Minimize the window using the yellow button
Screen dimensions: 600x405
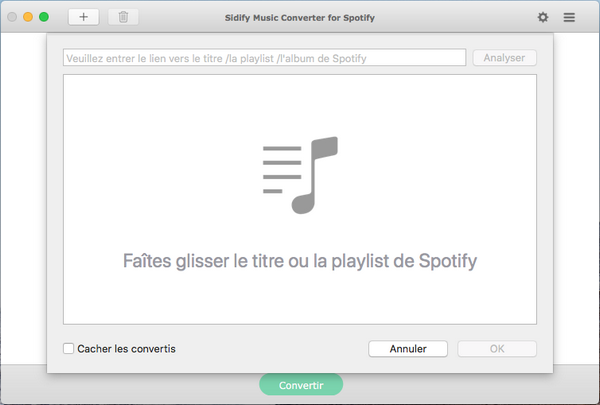point(28,17)
